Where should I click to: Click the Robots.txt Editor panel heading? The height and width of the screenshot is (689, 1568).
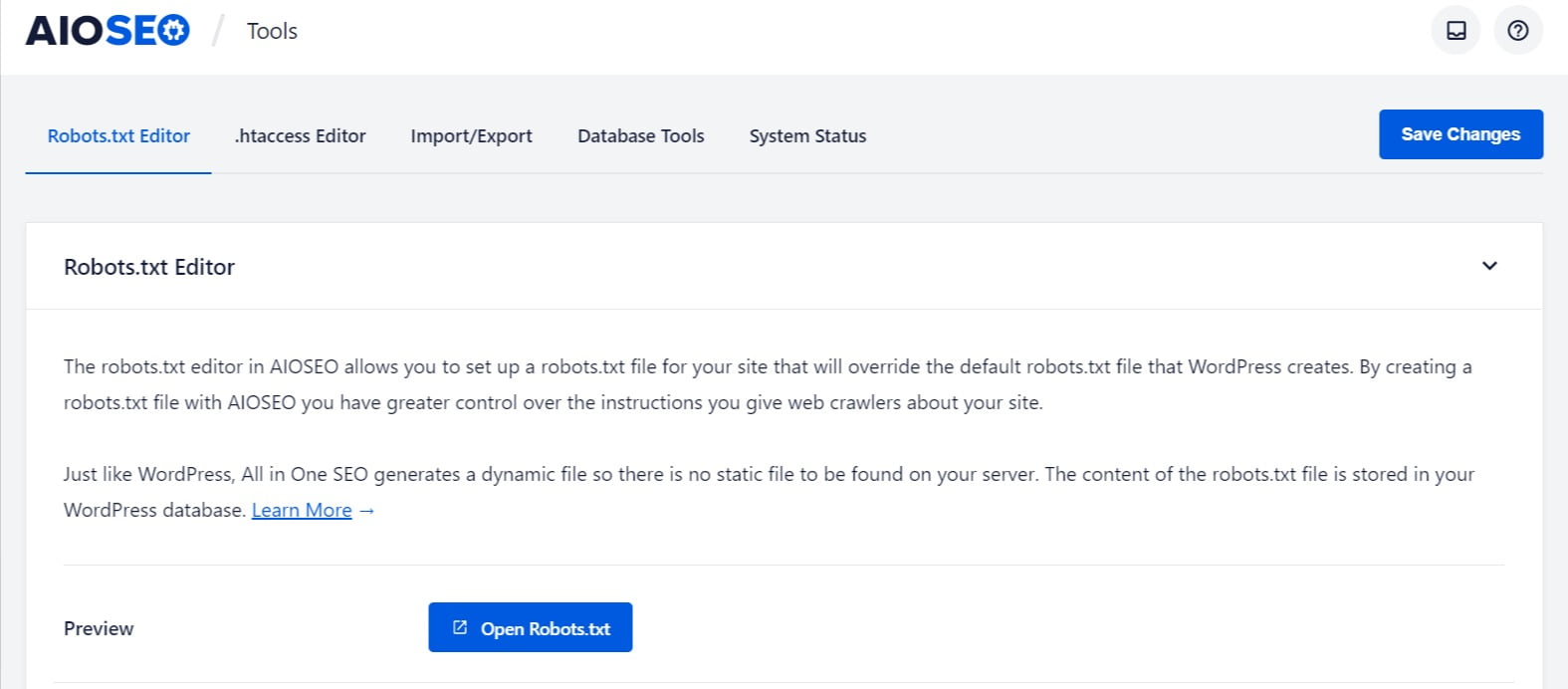tap(149, 267)
